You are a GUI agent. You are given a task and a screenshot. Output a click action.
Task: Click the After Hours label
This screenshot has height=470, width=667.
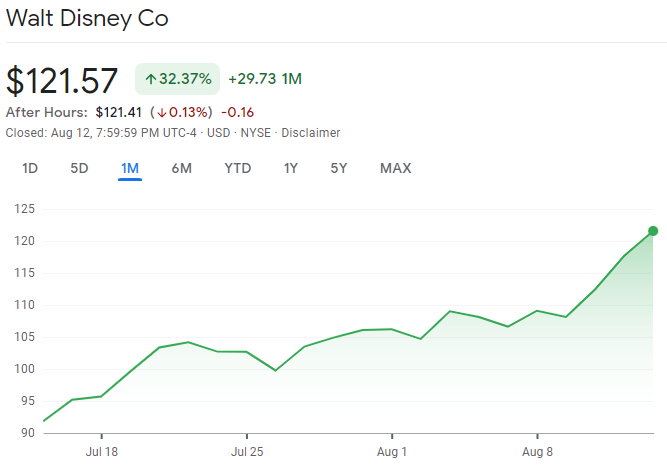(x=46, y=113)
